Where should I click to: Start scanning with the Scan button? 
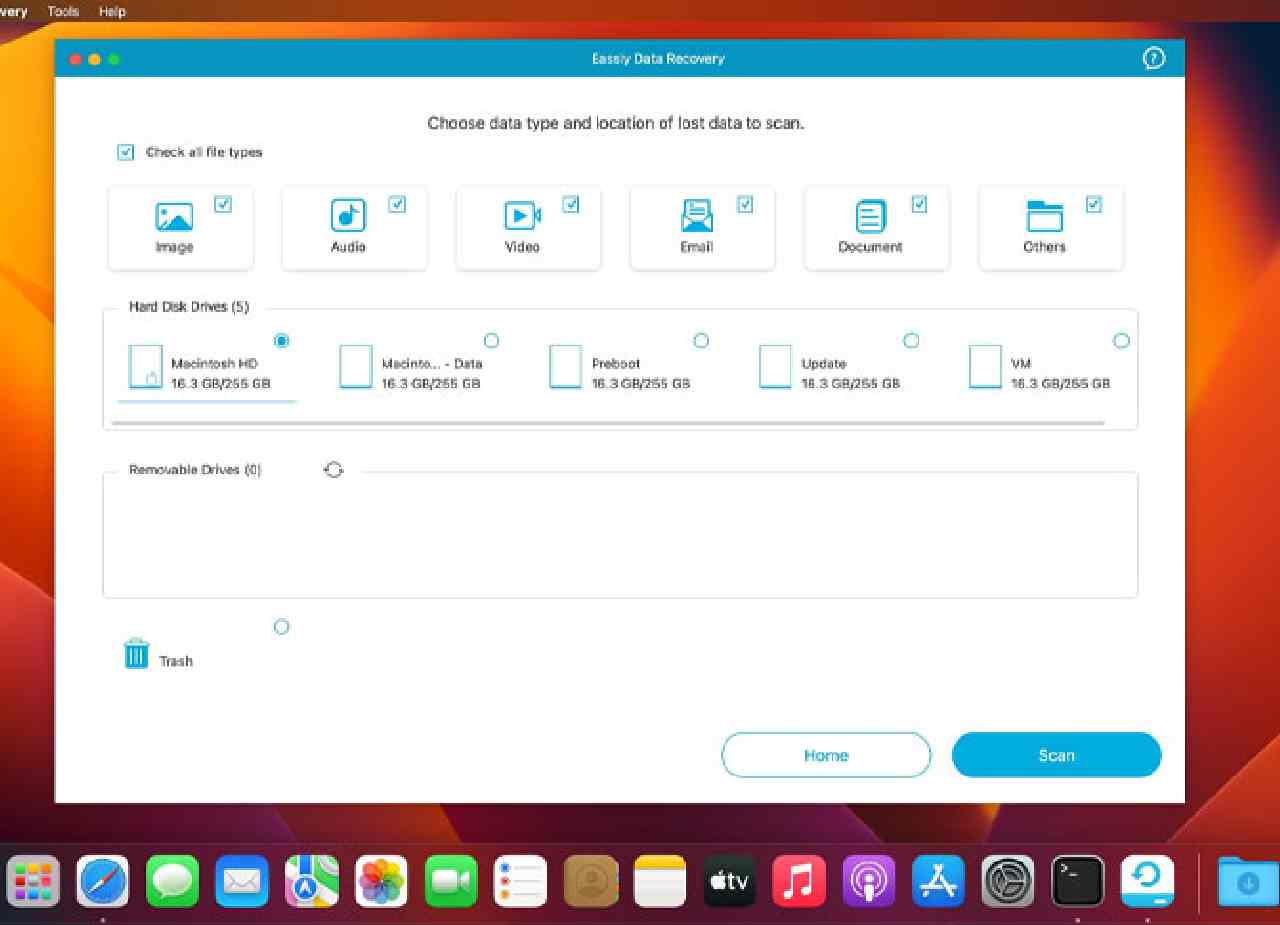point(1056,755)
